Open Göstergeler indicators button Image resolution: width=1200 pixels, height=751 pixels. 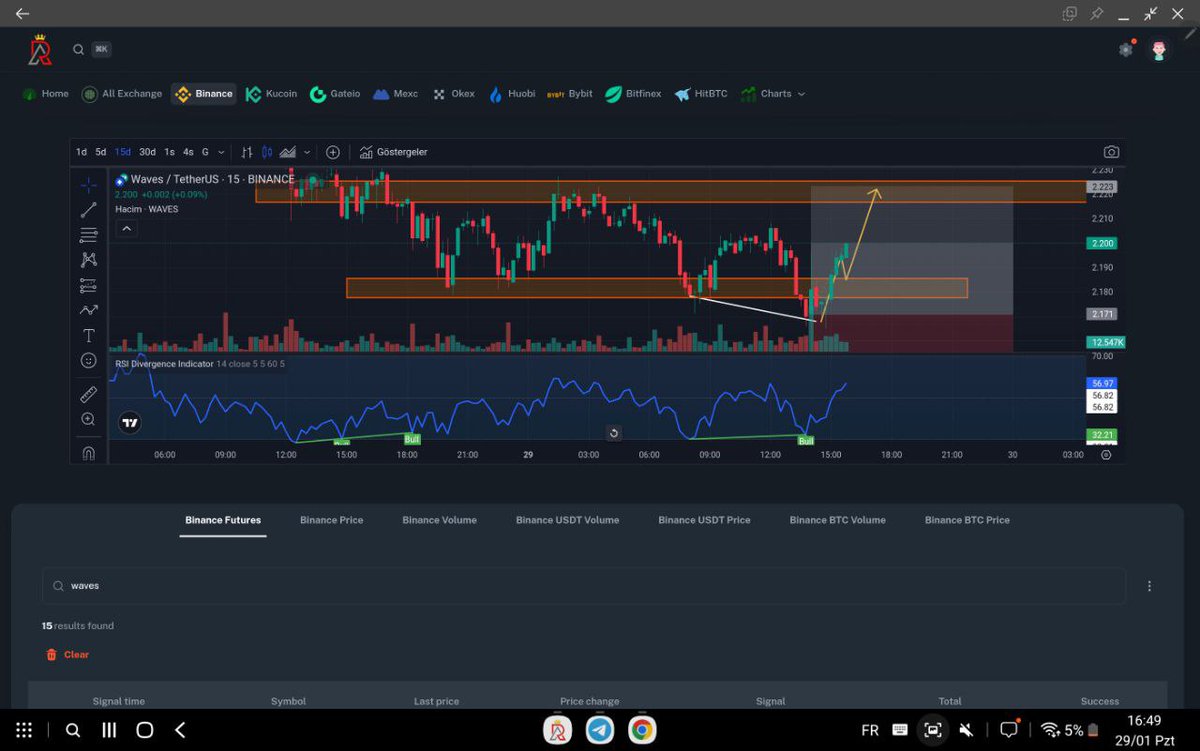(393, 152)
